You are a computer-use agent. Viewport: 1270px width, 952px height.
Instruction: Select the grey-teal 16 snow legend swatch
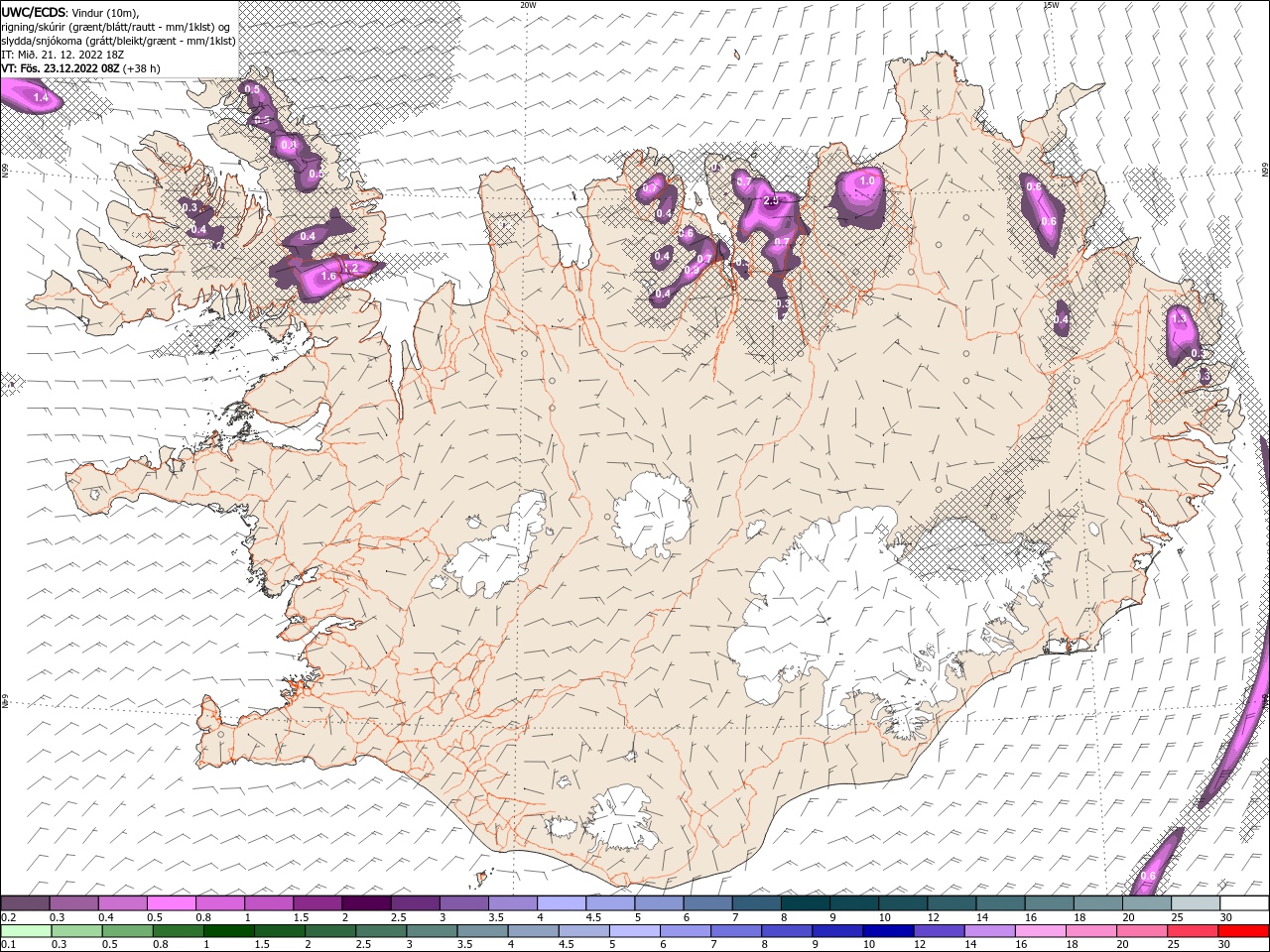pos(1050,902)
